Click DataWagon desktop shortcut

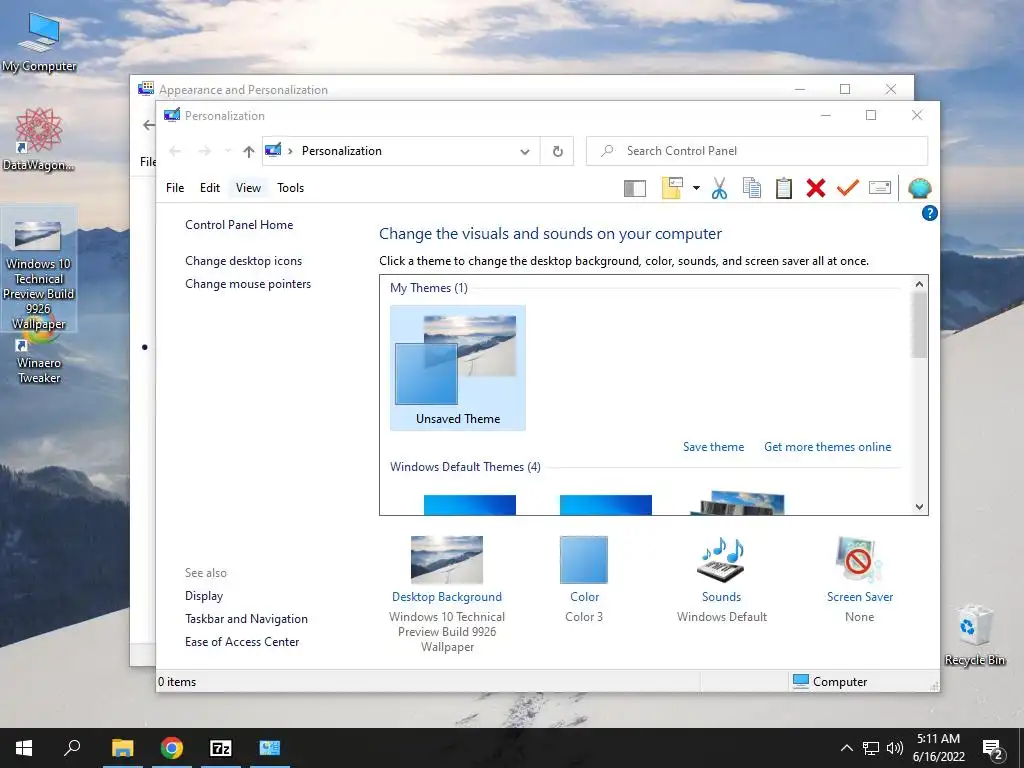(39, 139)
